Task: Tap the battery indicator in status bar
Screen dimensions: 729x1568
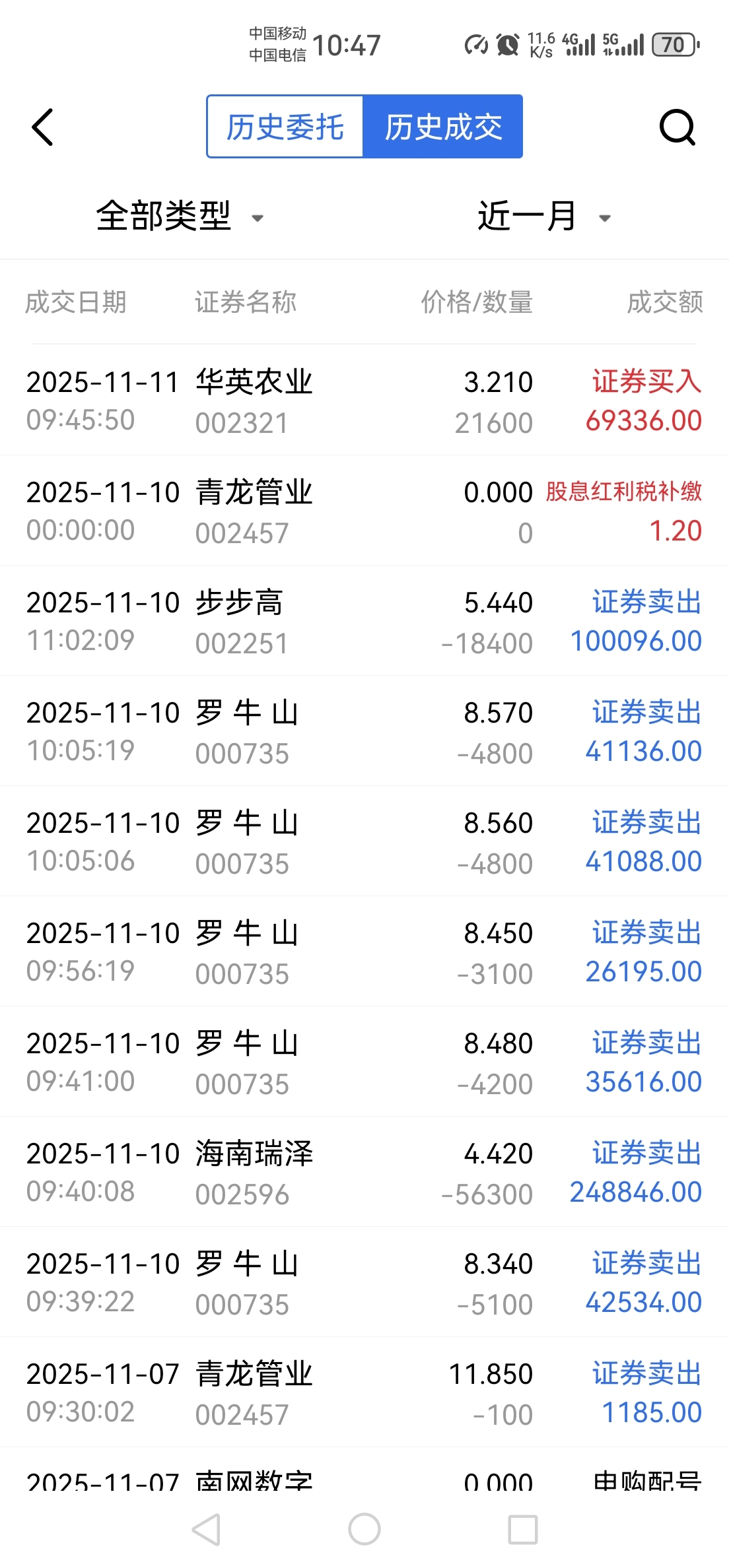Action: pyautogui.click(x=675, y=45)
